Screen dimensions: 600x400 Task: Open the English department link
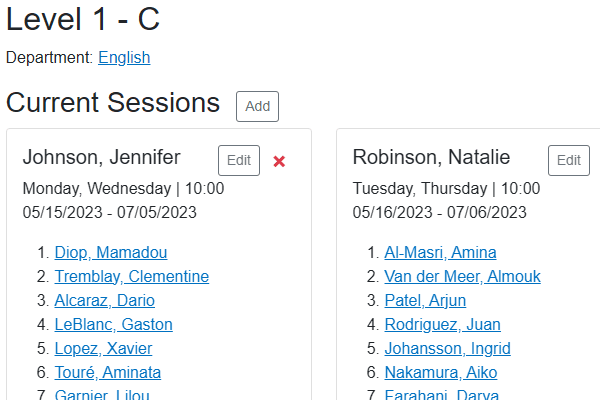[x=124, y=57]
